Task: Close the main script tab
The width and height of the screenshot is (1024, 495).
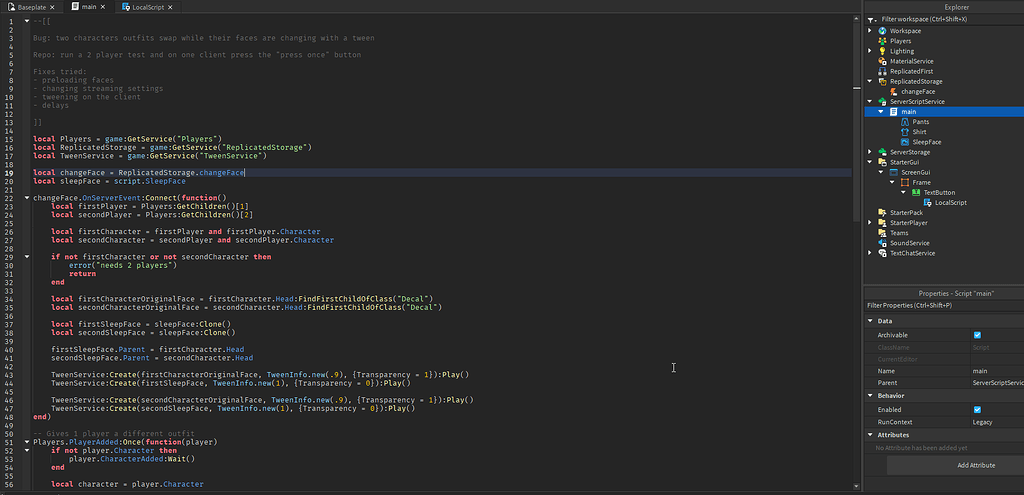Action: point(105,7)
